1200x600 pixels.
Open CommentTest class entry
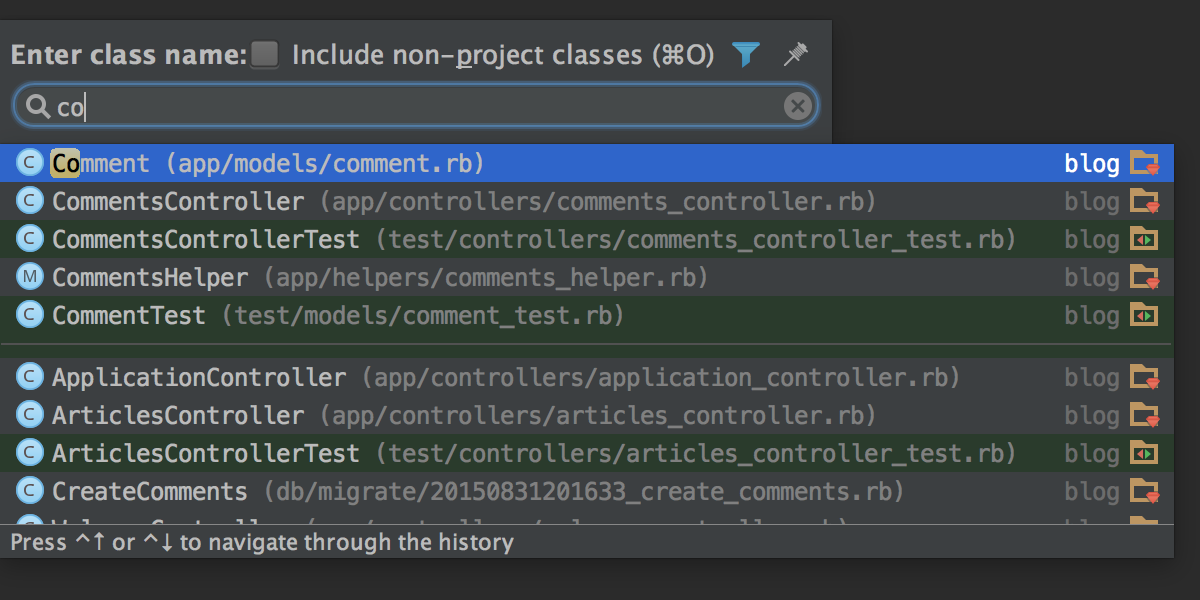(x=587, y=315)
